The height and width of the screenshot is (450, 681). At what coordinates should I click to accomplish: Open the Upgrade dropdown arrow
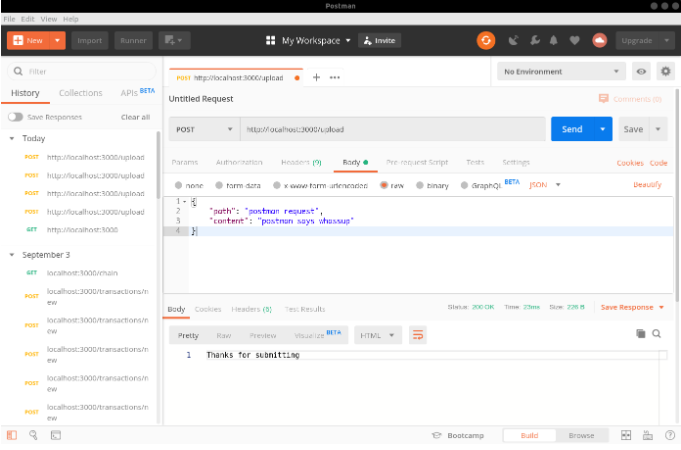(x=666, y=40)
